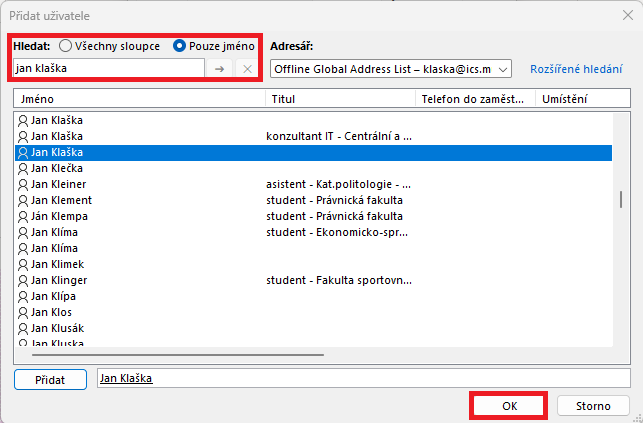Open the Adresář address list dropdown
This screenshot has width=643, height=423.
[502, 68]
